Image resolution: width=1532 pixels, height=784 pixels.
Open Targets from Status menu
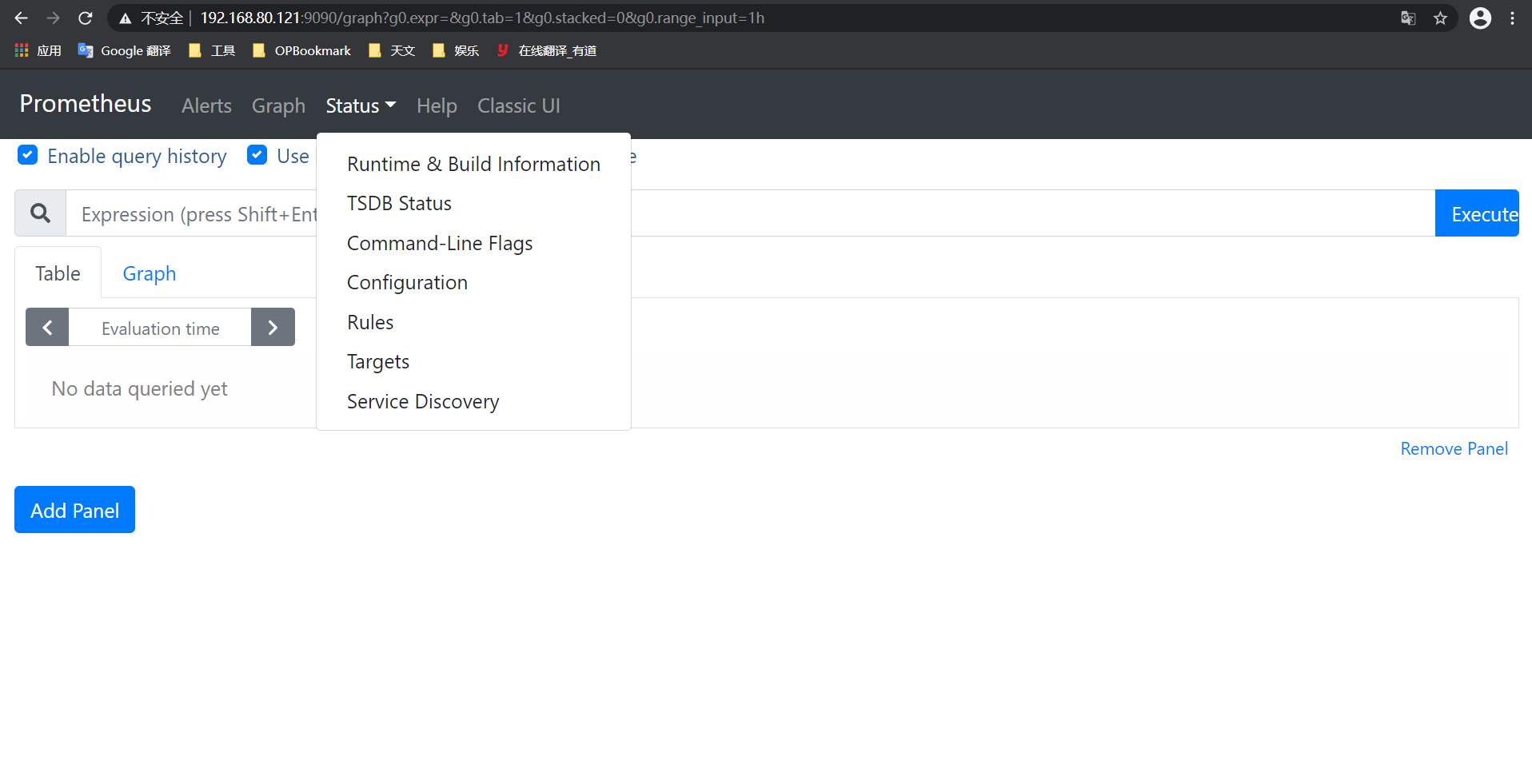coord(473,362)
